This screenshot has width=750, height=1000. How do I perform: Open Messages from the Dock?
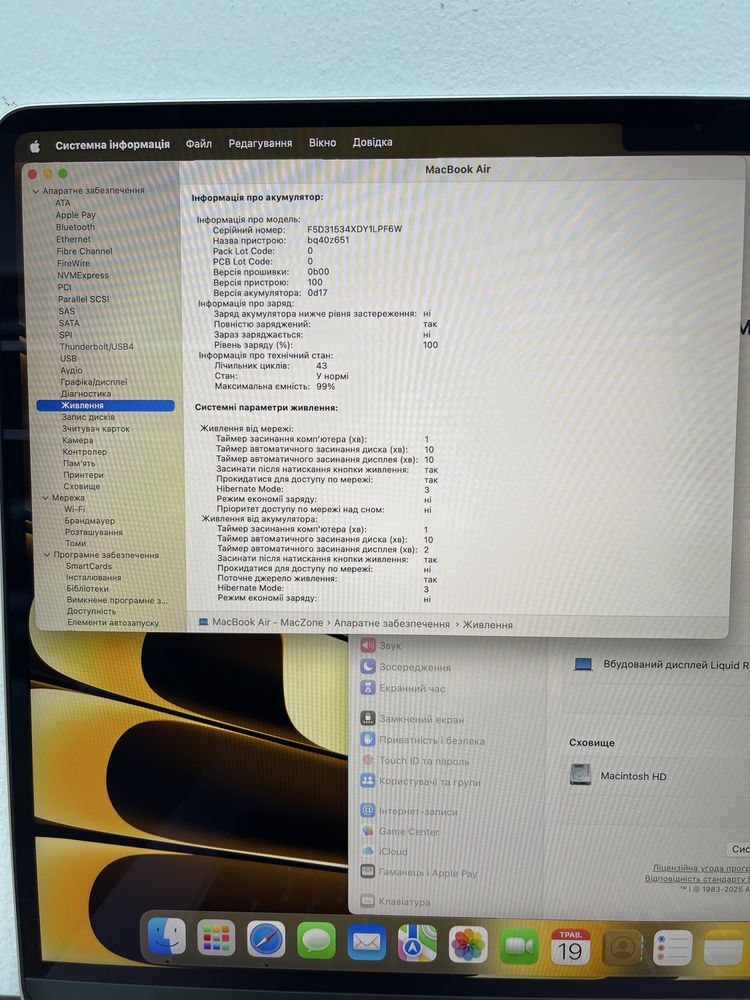(x=316, y=939)
